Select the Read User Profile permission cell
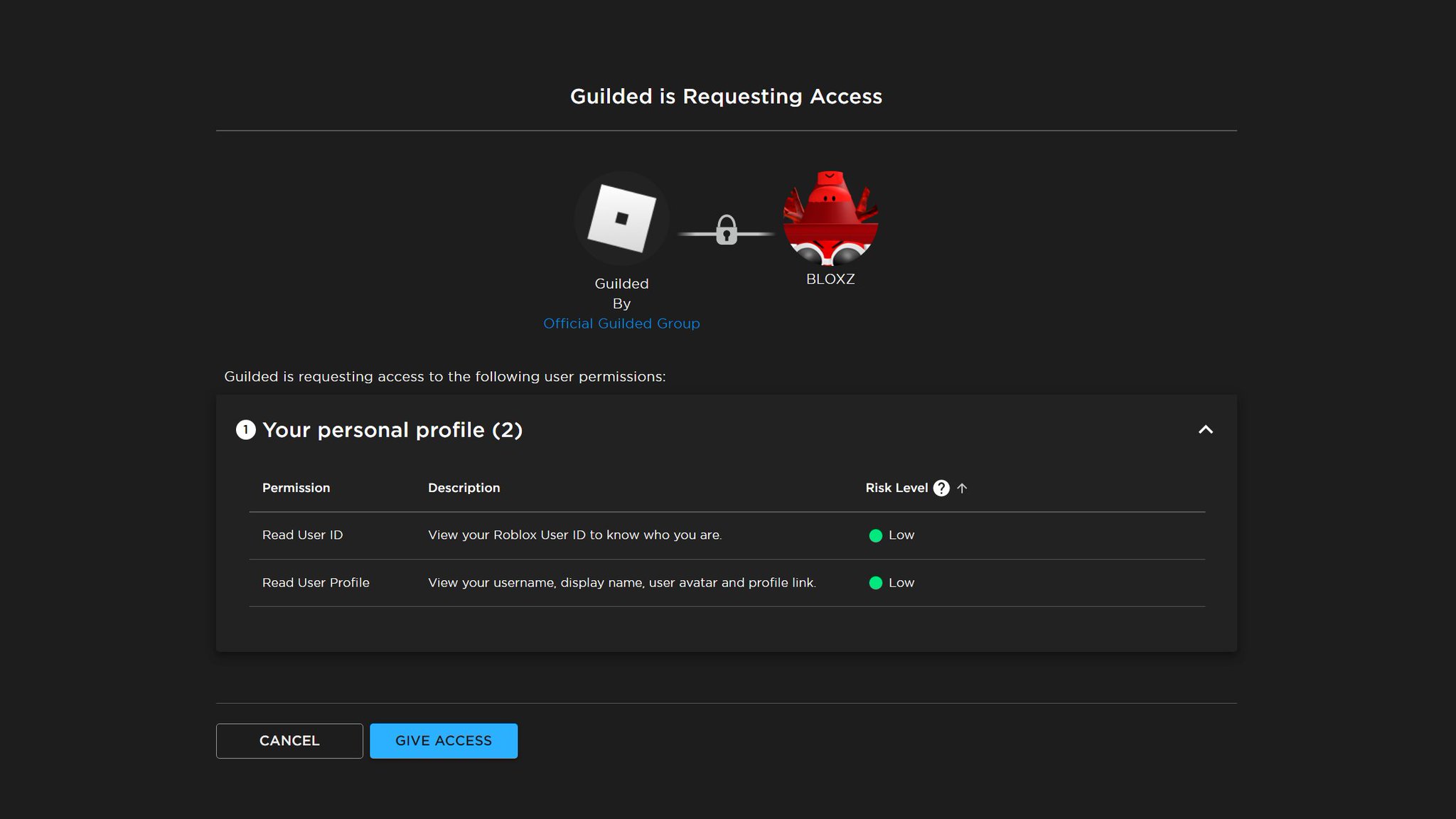Screen dimensions: 1456x819 (x=316, y=583)
